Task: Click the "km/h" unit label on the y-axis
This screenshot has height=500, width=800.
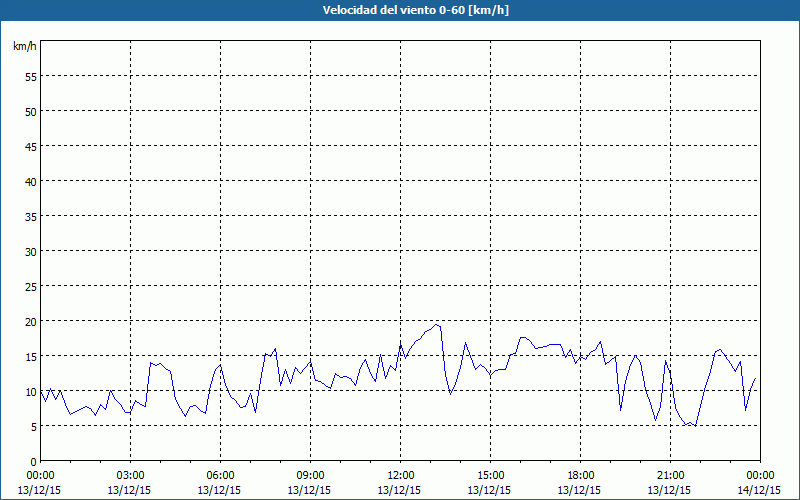Action: [x=24, y=46]
